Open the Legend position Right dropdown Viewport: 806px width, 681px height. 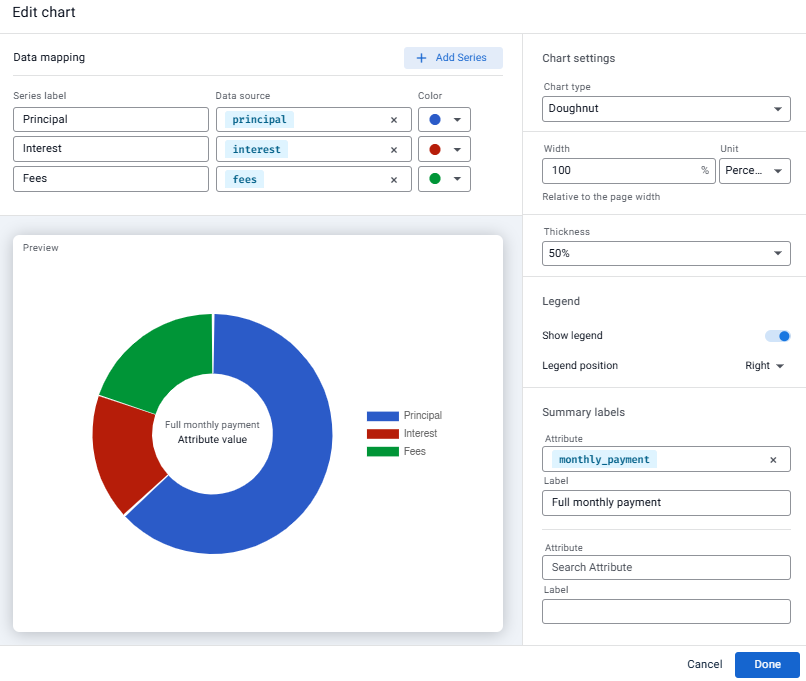(764, 365)
